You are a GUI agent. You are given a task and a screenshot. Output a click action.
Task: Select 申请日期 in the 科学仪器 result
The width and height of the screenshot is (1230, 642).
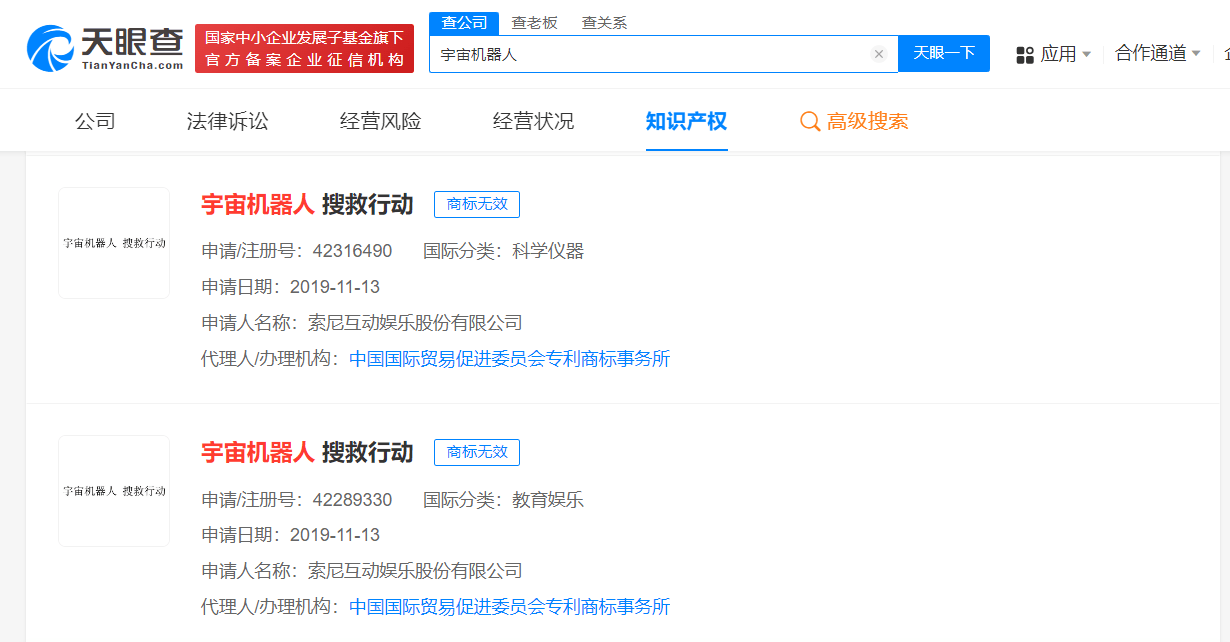(335, 287)
